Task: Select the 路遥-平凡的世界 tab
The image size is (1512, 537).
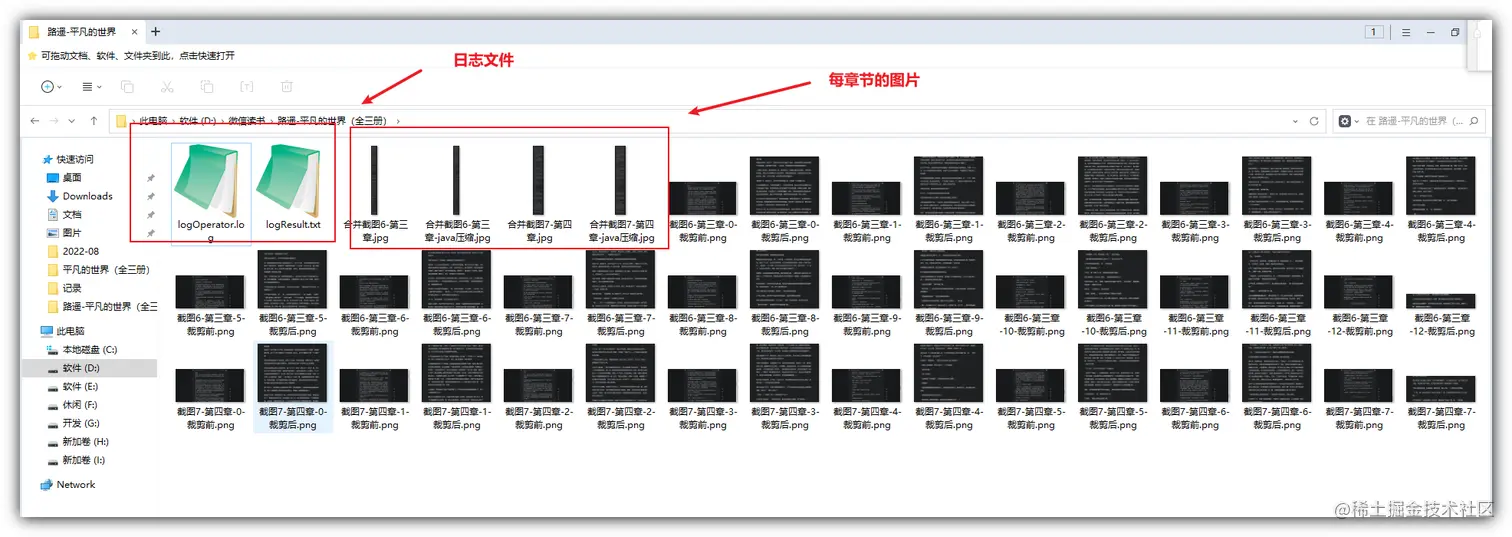Action: 84,32
